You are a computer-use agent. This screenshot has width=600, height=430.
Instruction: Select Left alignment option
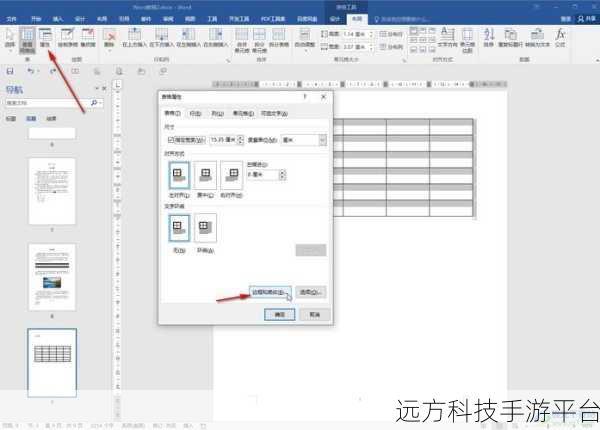(x=179, y=175)
